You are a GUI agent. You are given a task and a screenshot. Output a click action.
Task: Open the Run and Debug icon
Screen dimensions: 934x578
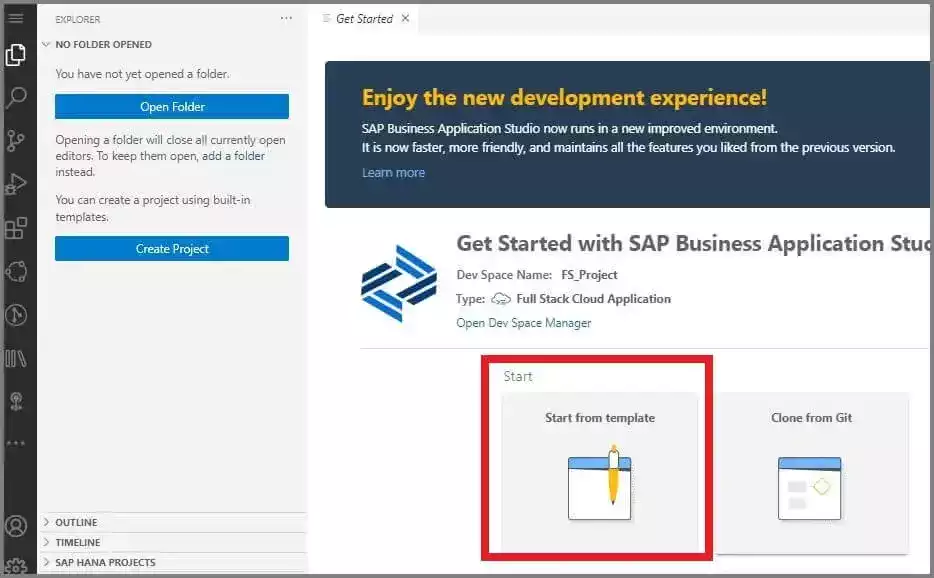(x=15, y=184)
